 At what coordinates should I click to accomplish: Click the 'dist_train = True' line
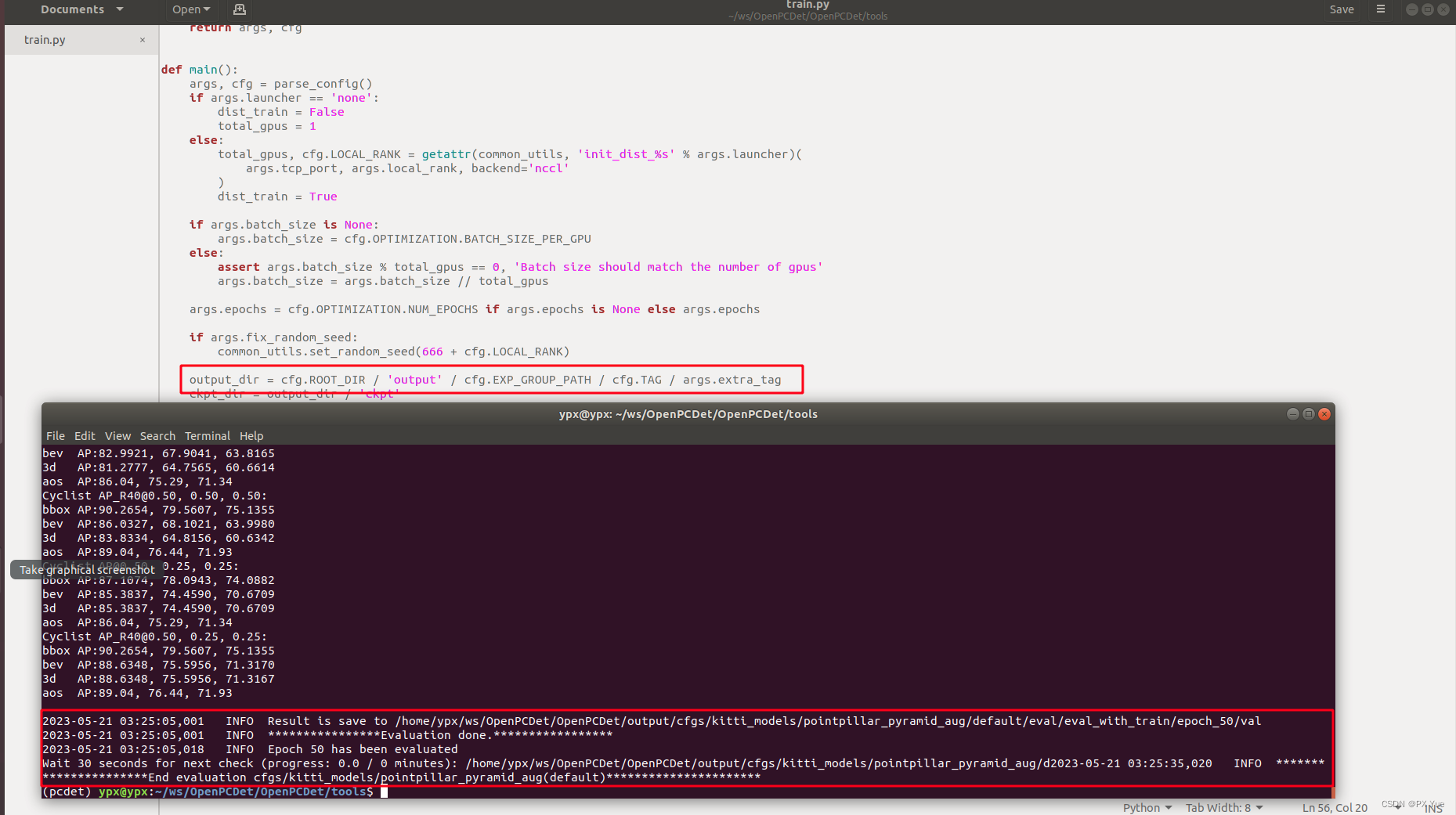tap(277, 197)
